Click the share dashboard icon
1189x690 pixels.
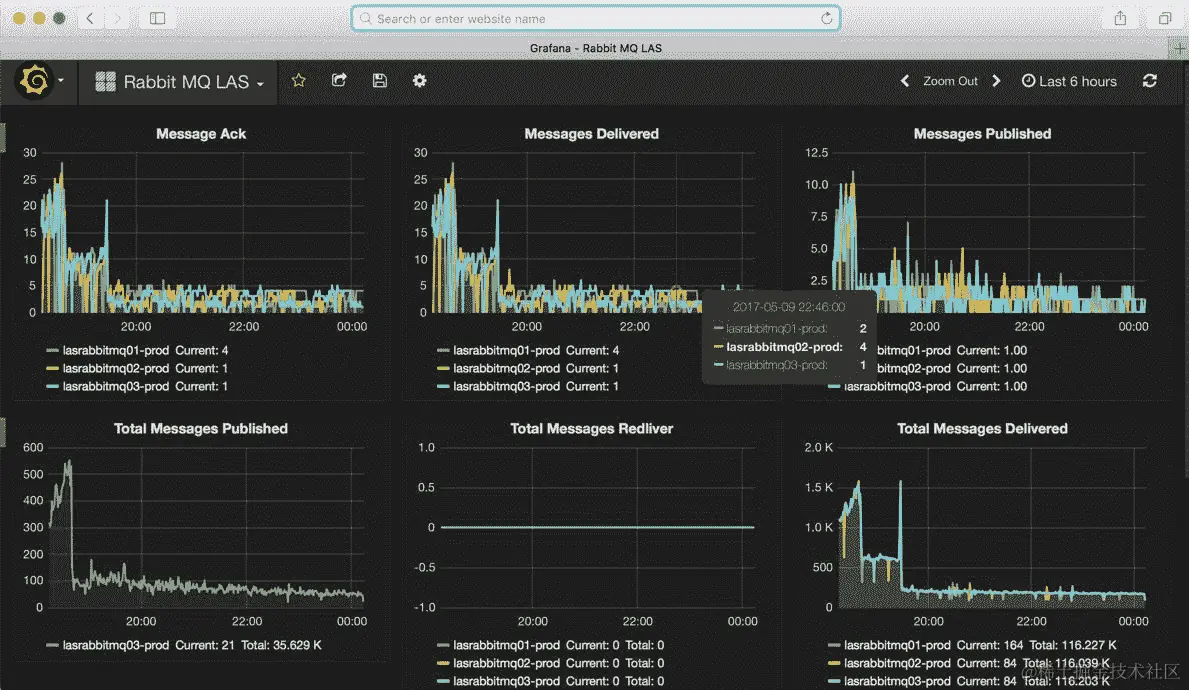(339, 80)
